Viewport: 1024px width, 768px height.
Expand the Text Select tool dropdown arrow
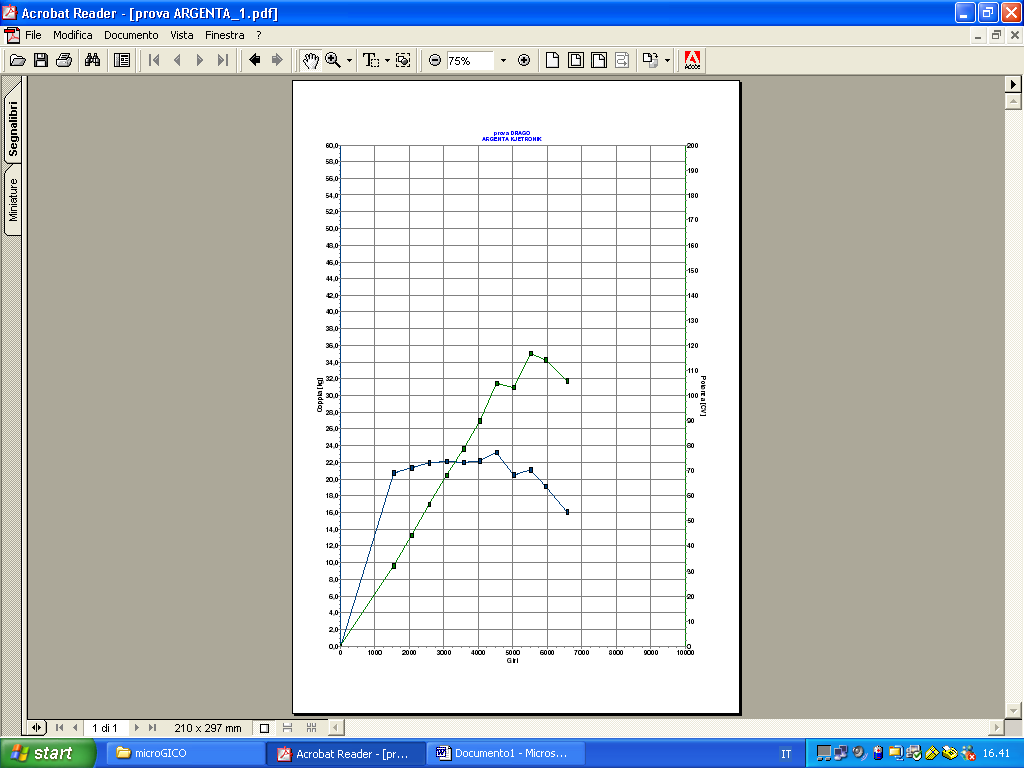coord(387,60)
